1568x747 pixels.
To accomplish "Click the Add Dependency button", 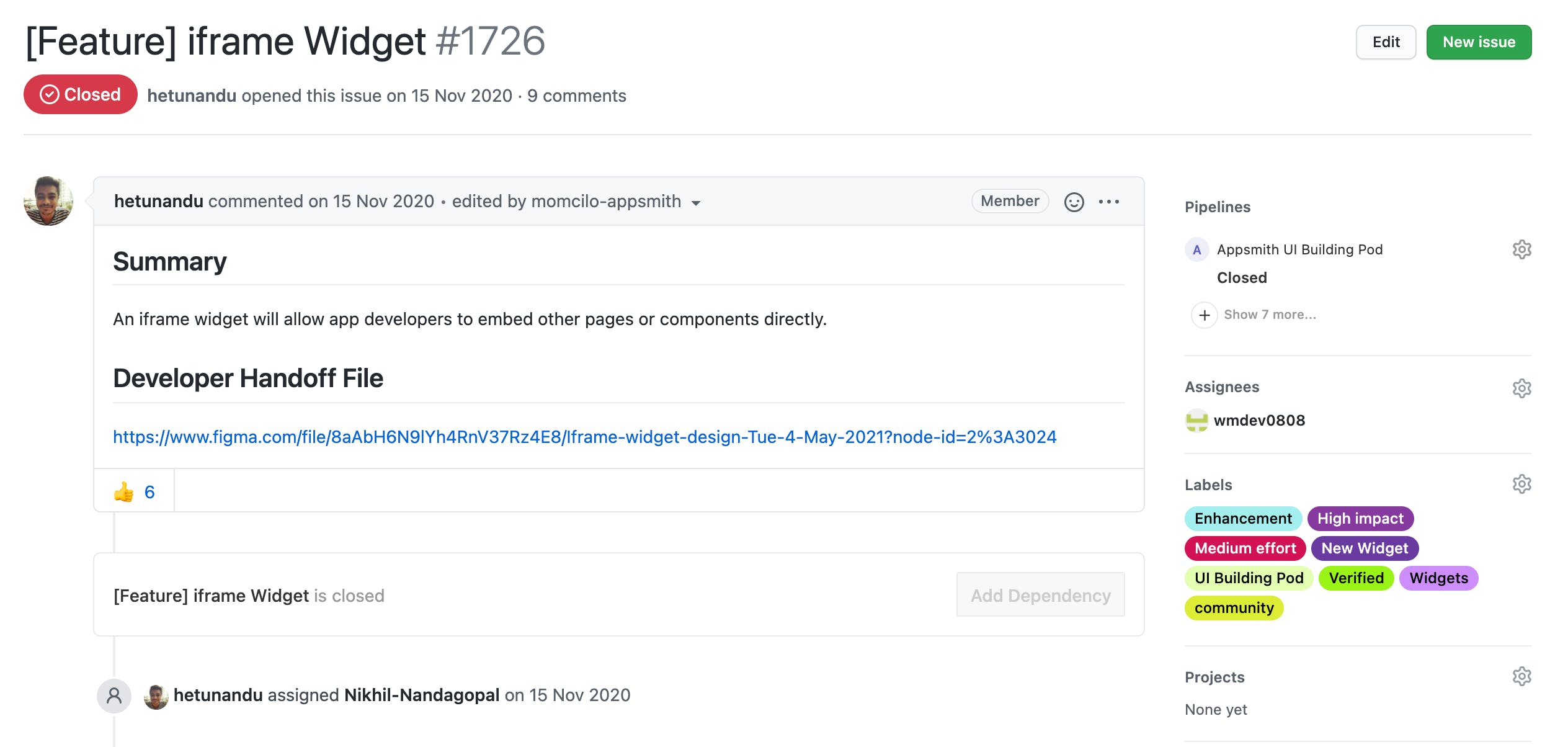I will [1040, 595].
